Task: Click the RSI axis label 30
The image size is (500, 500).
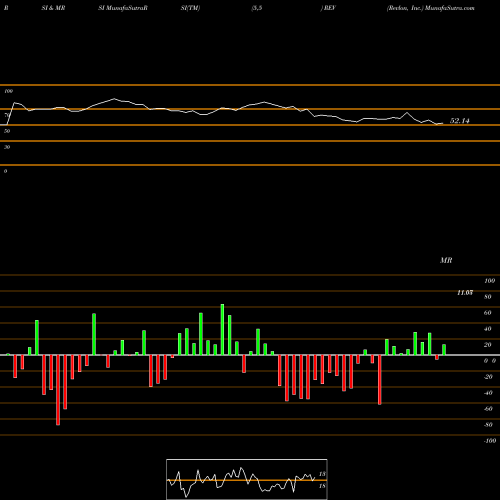Action: (7, 147)
